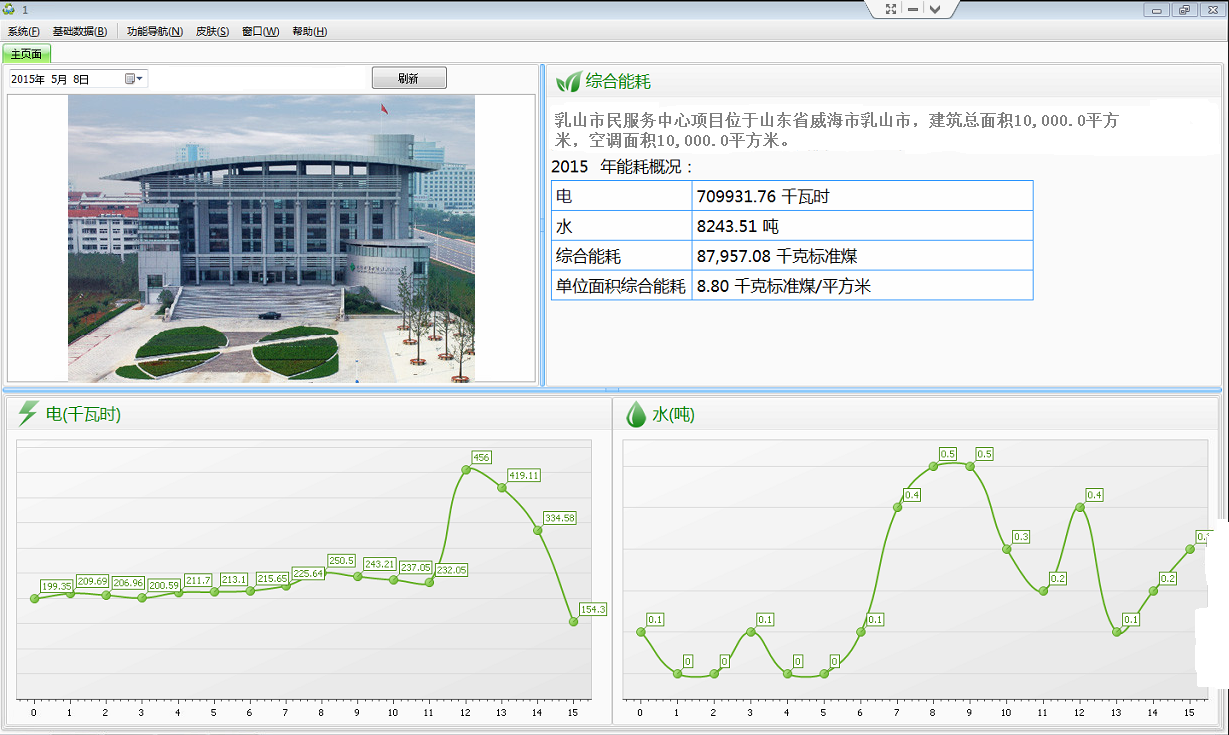
Task: Click the building photo thumbnail
Action: click(x=271, y=238)
